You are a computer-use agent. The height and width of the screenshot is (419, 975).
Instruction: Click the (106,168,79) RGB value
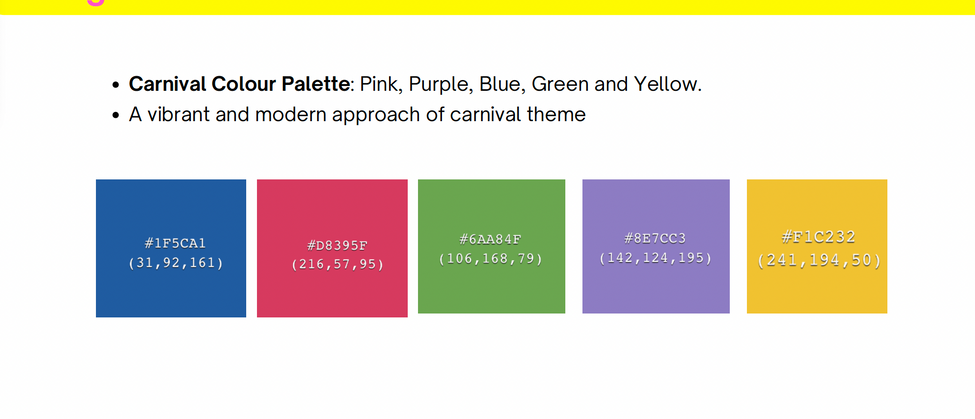[x=490, y=259]
